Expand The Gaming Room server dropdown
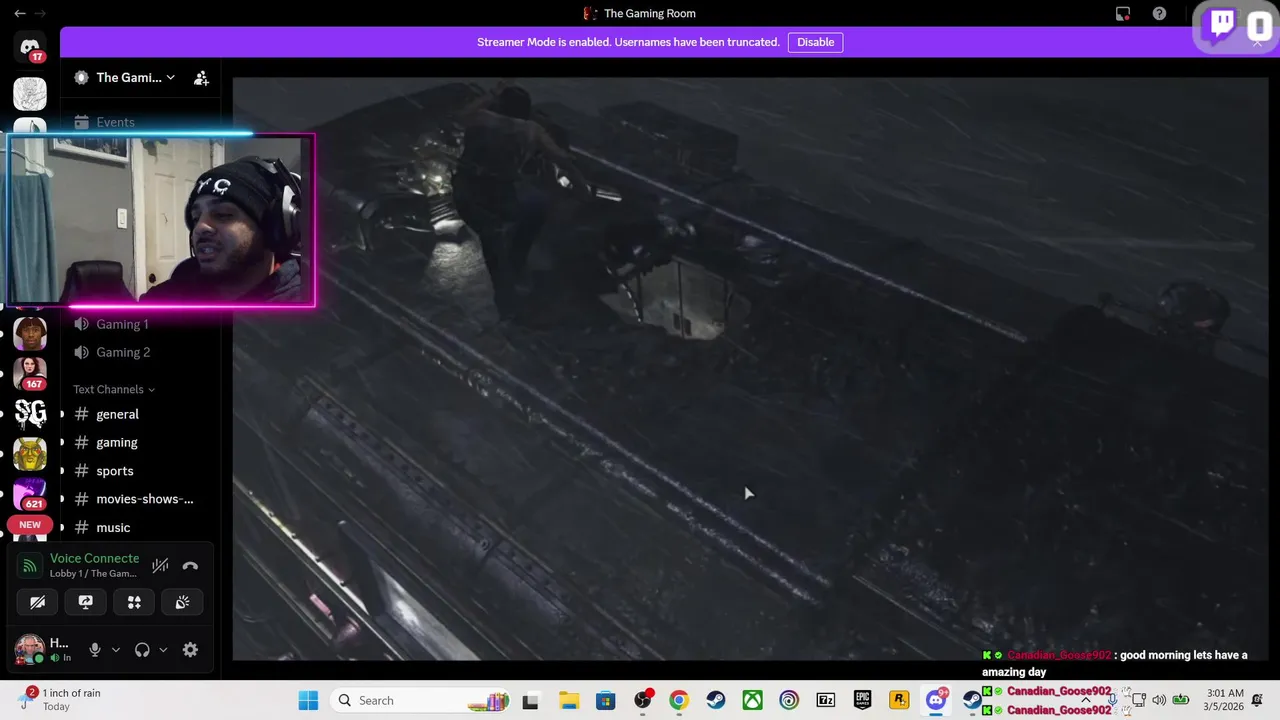This screenshot has width=1280, height=720. [125, 78]
